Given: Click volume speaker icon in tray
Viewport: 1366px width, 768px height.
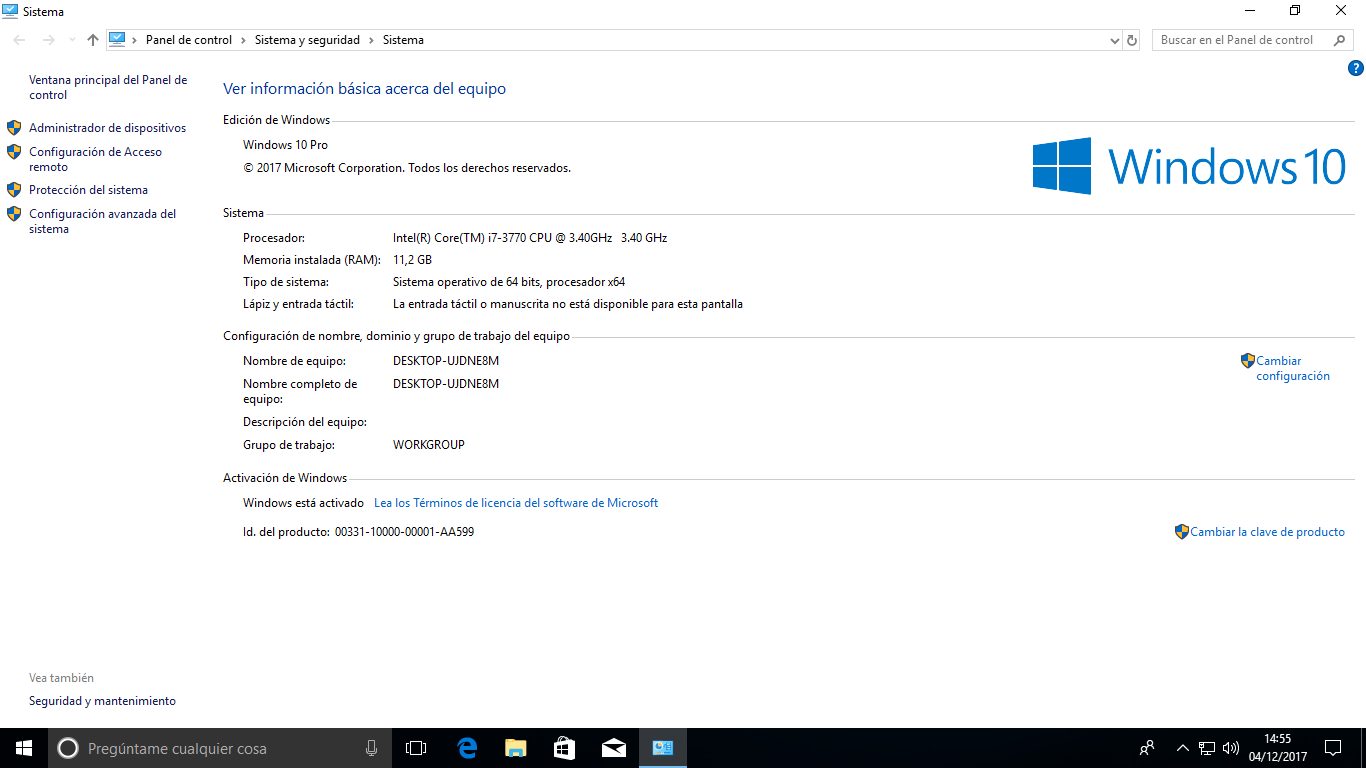Looking at the screenshot, I should (x=1231, y=748).
